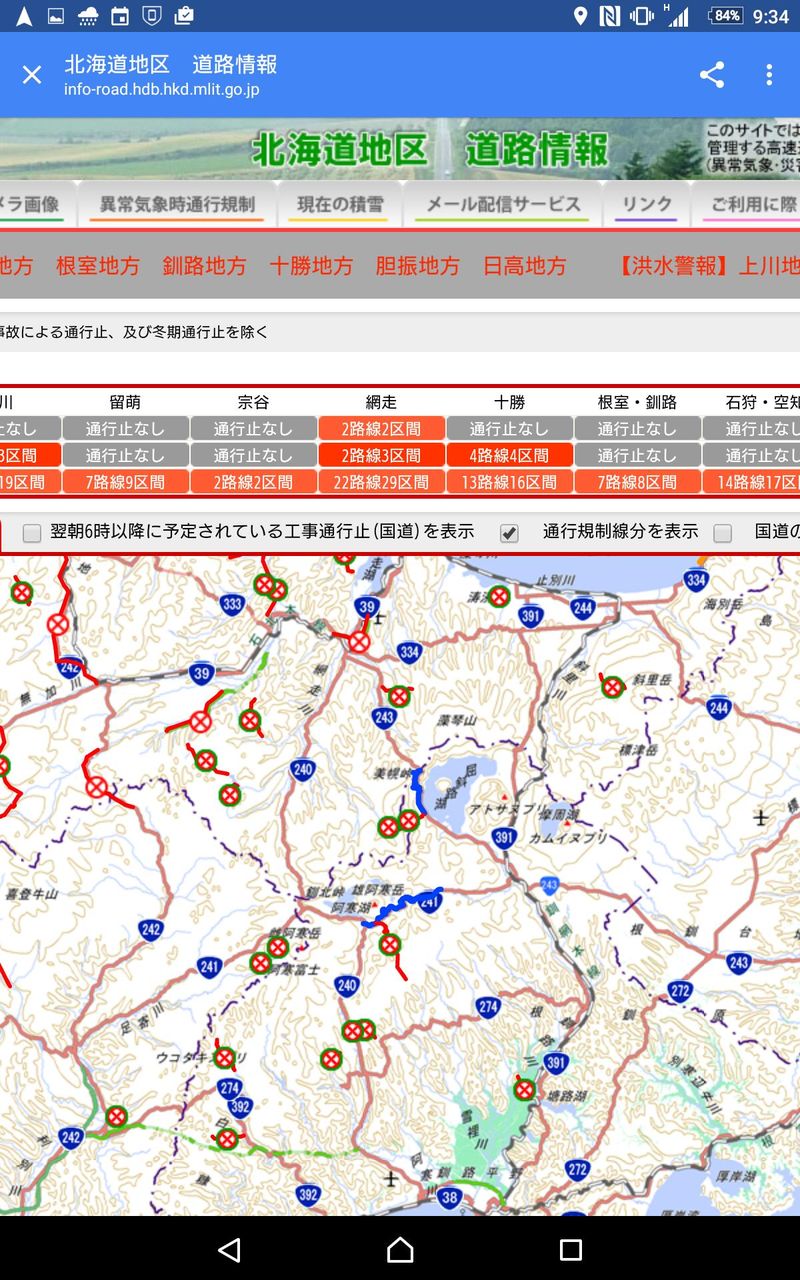This screenshot has height=1280, width=800.
Task: Click the 十勝 column header
Action: (509, 402)
